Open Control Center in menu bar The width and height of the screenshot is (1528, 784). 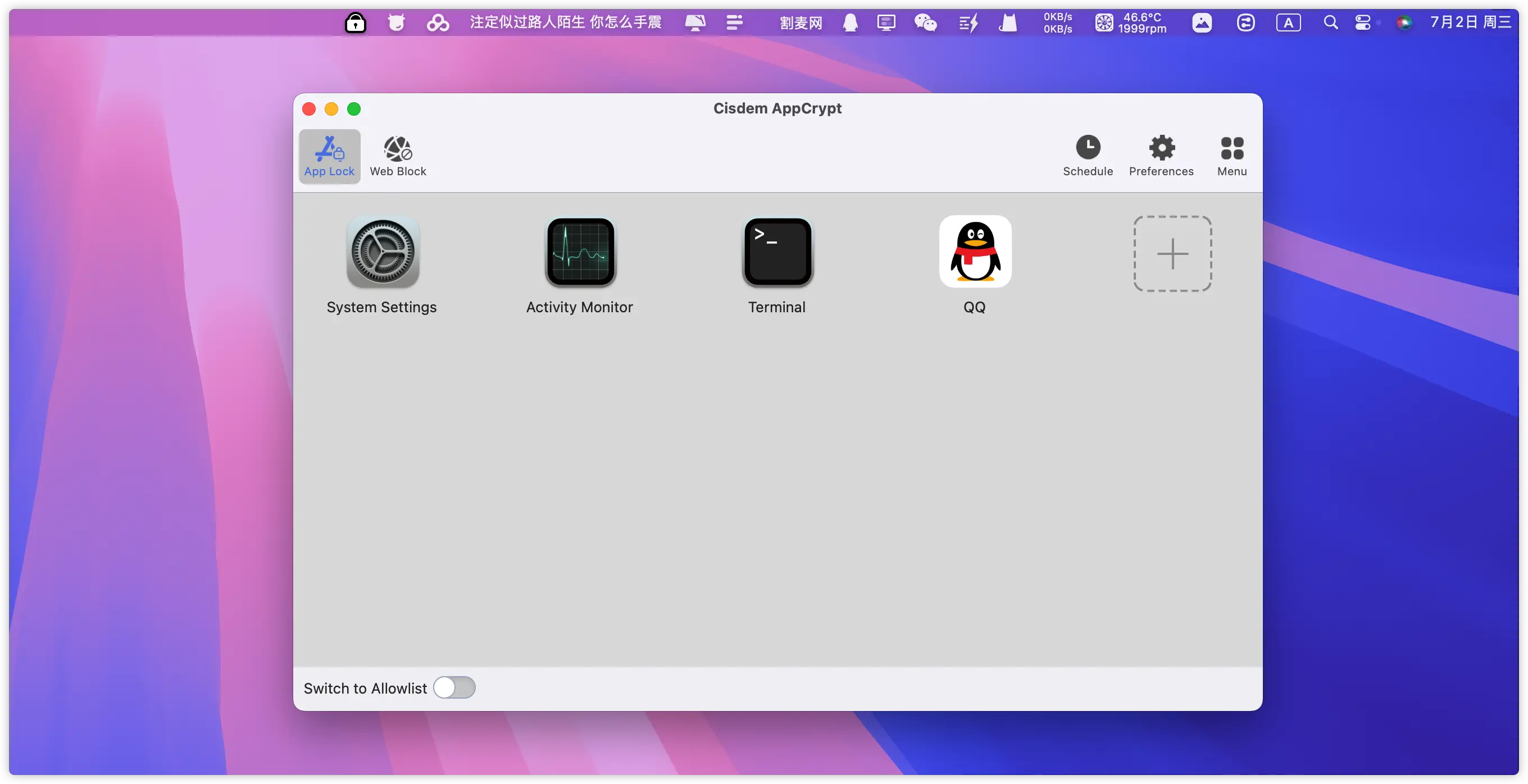click(1362, 22)
